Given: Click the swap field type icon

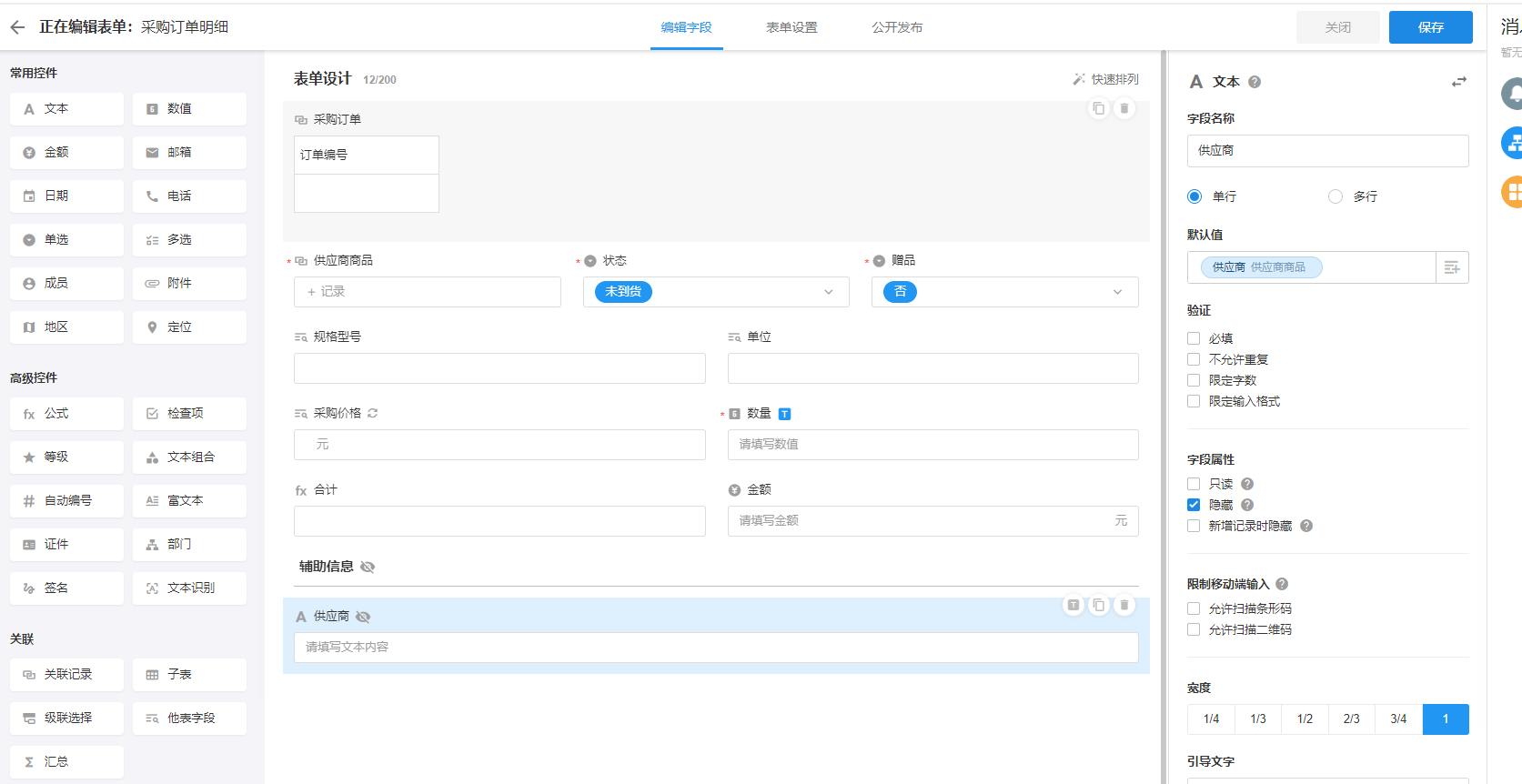Looking at the screenshot, I should [x=1458, y=82].
